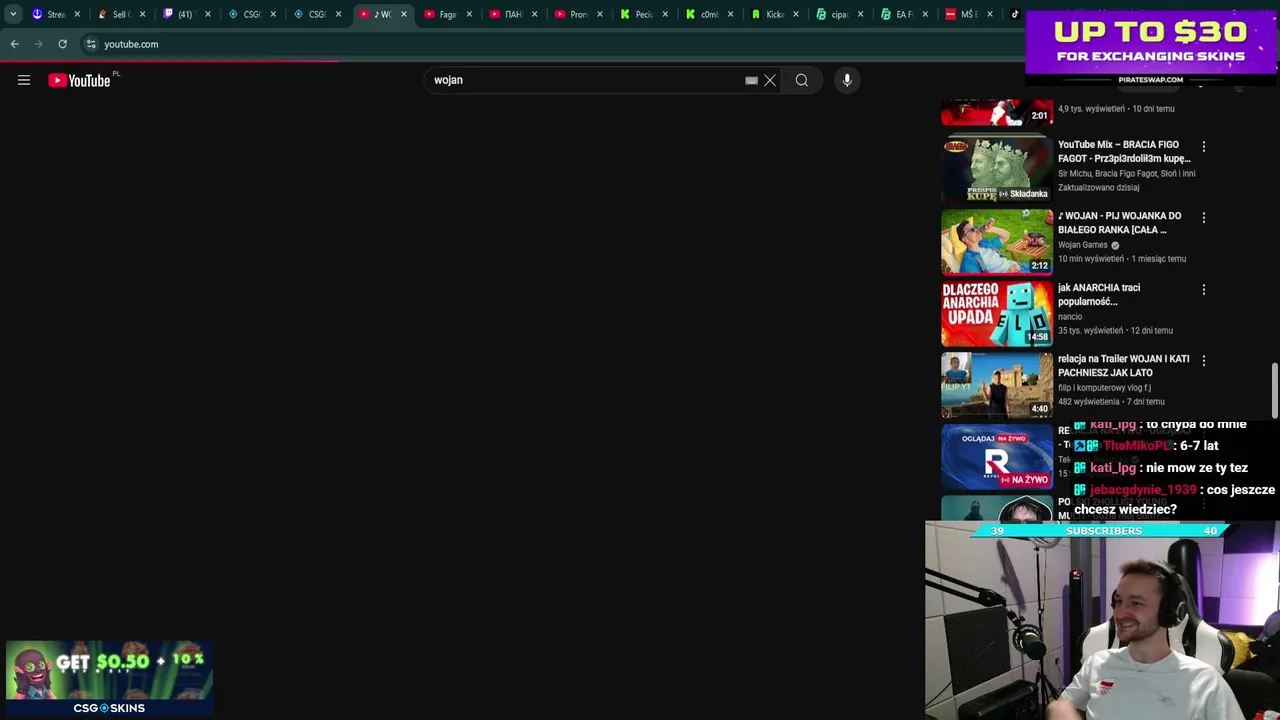Click 'Zaktualizowano dzisiaj' text
1280x720 pixels.
1098,188
